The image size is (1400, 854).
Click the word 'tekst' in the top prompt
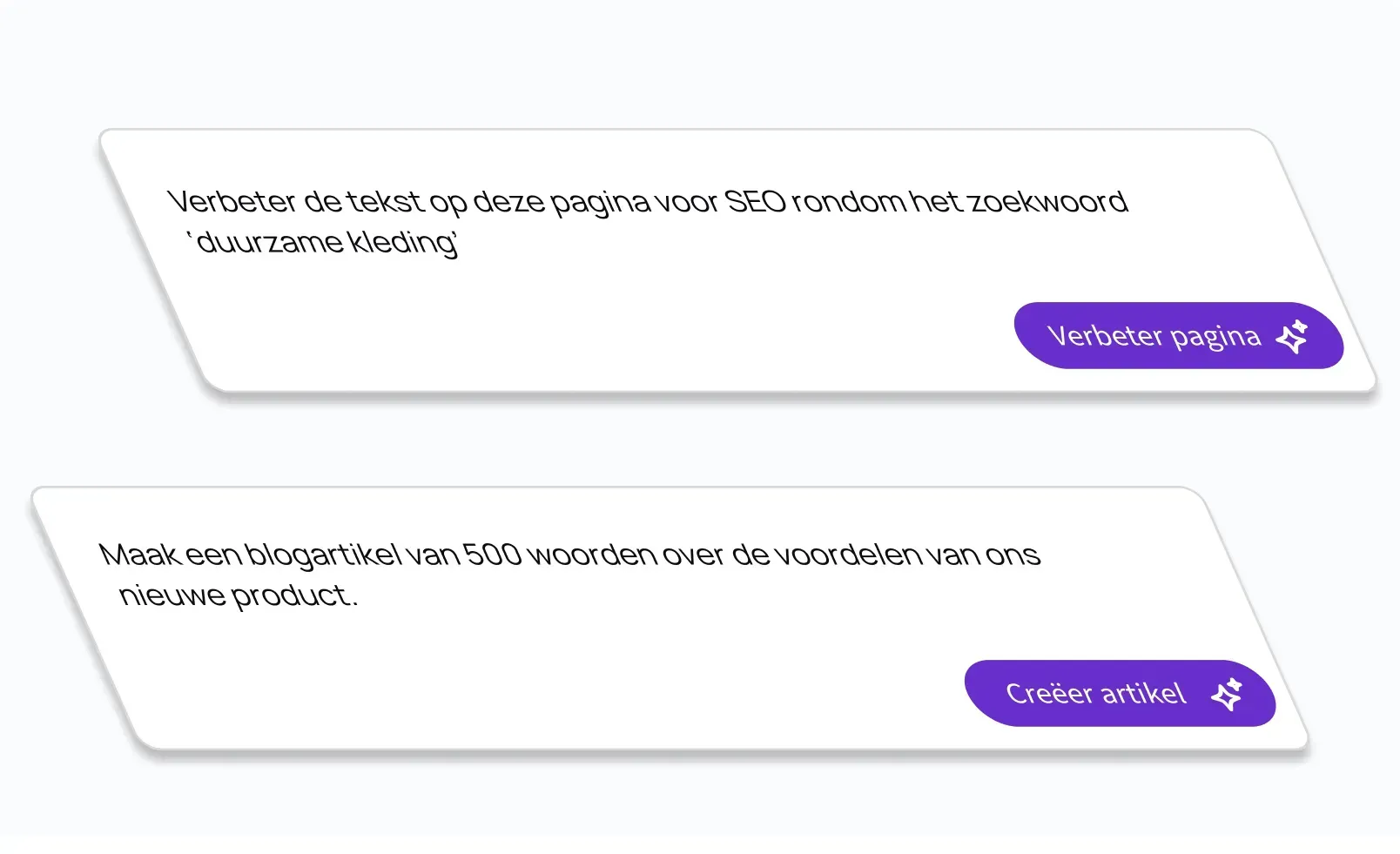[384, 202]
